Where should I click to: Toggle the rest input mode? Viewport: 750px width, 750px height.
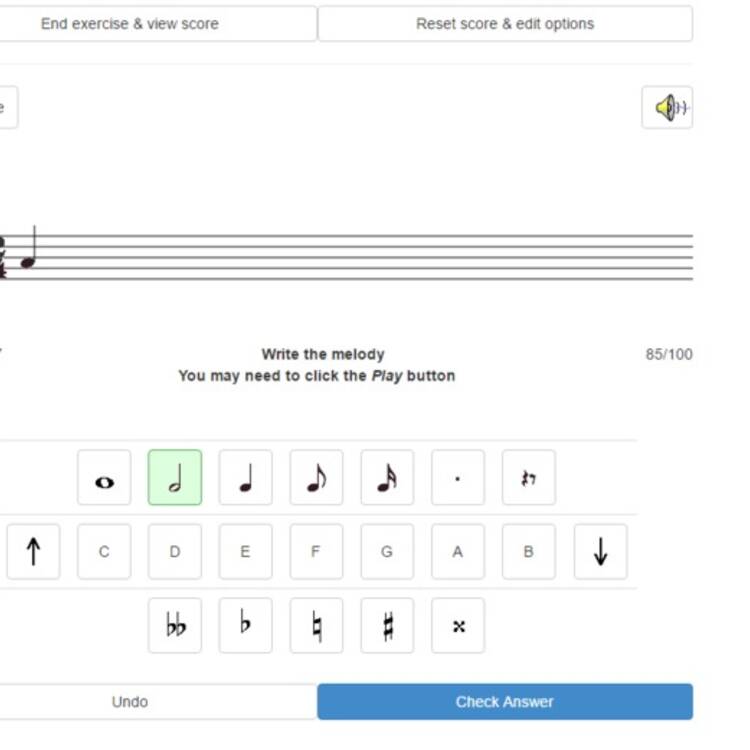pos(529,477)
